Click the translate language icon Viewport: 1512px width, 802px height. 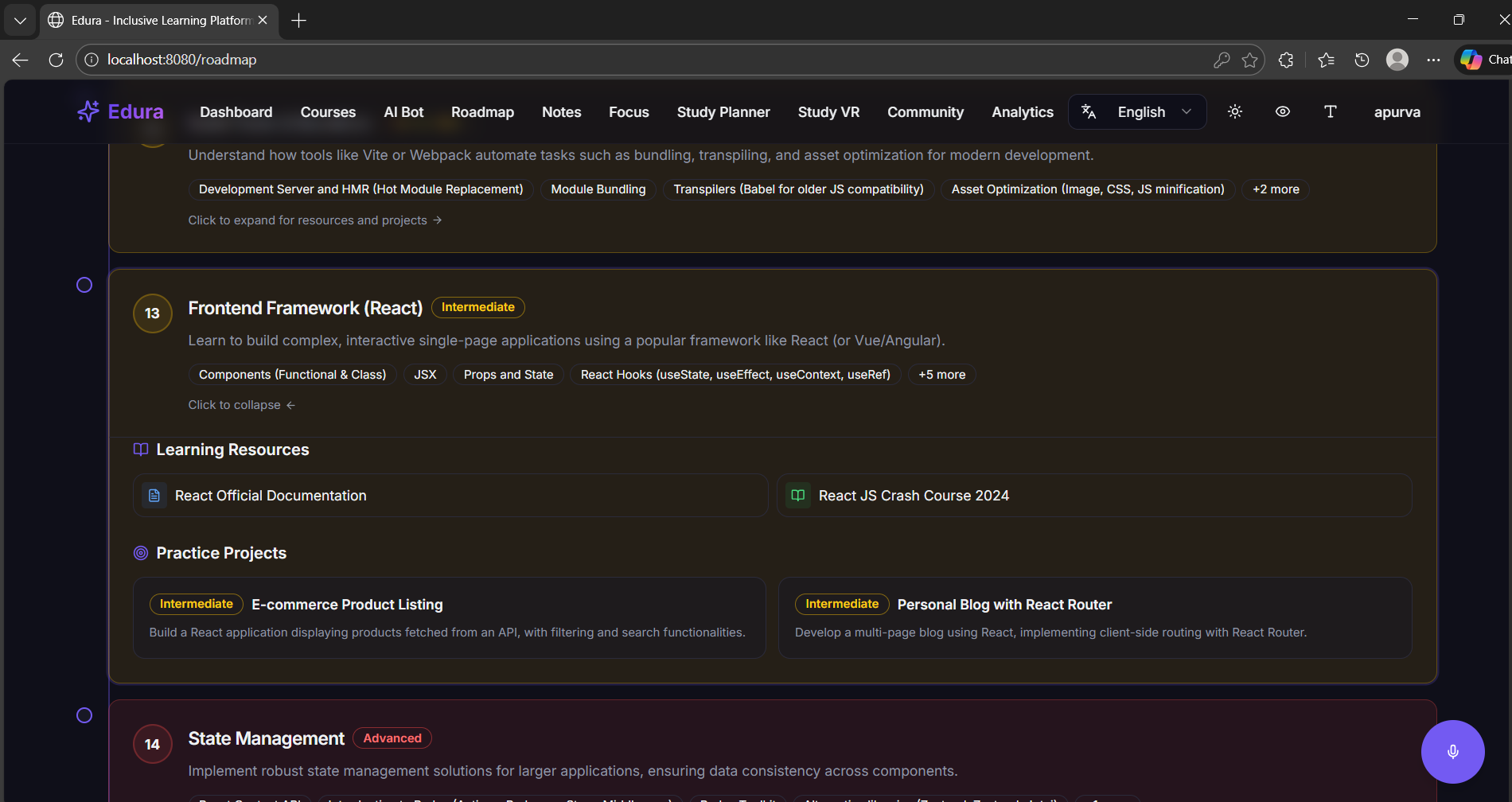point(1089,111)
